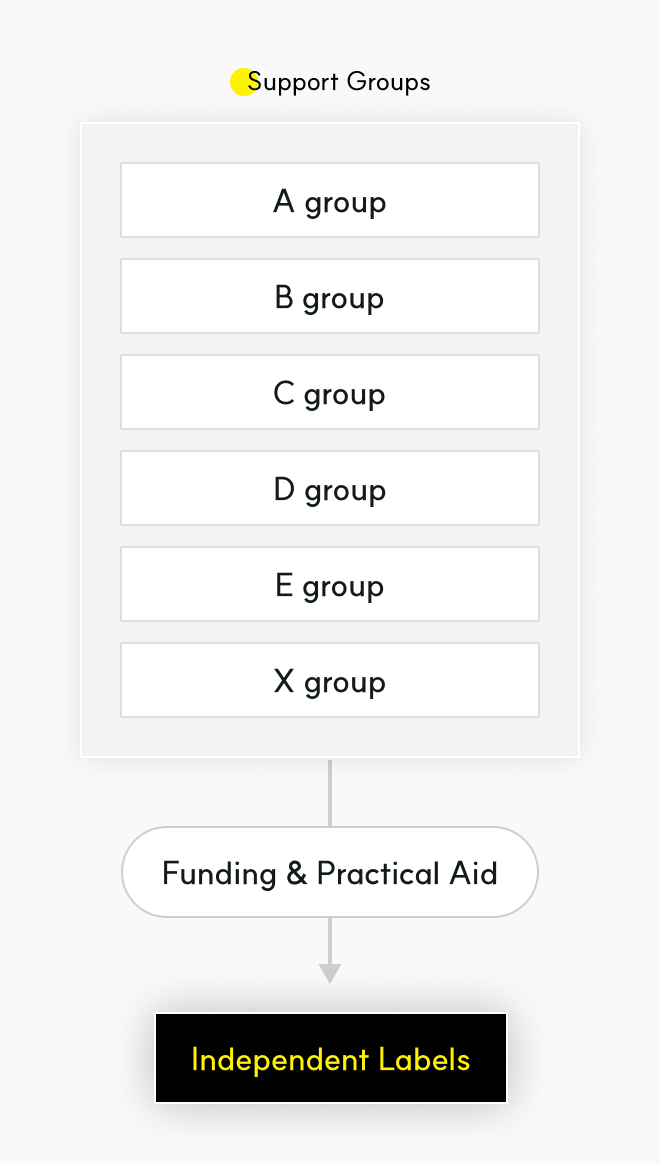Open the D group box
This screenshot has height=1164, width=660.
point(330,488)
